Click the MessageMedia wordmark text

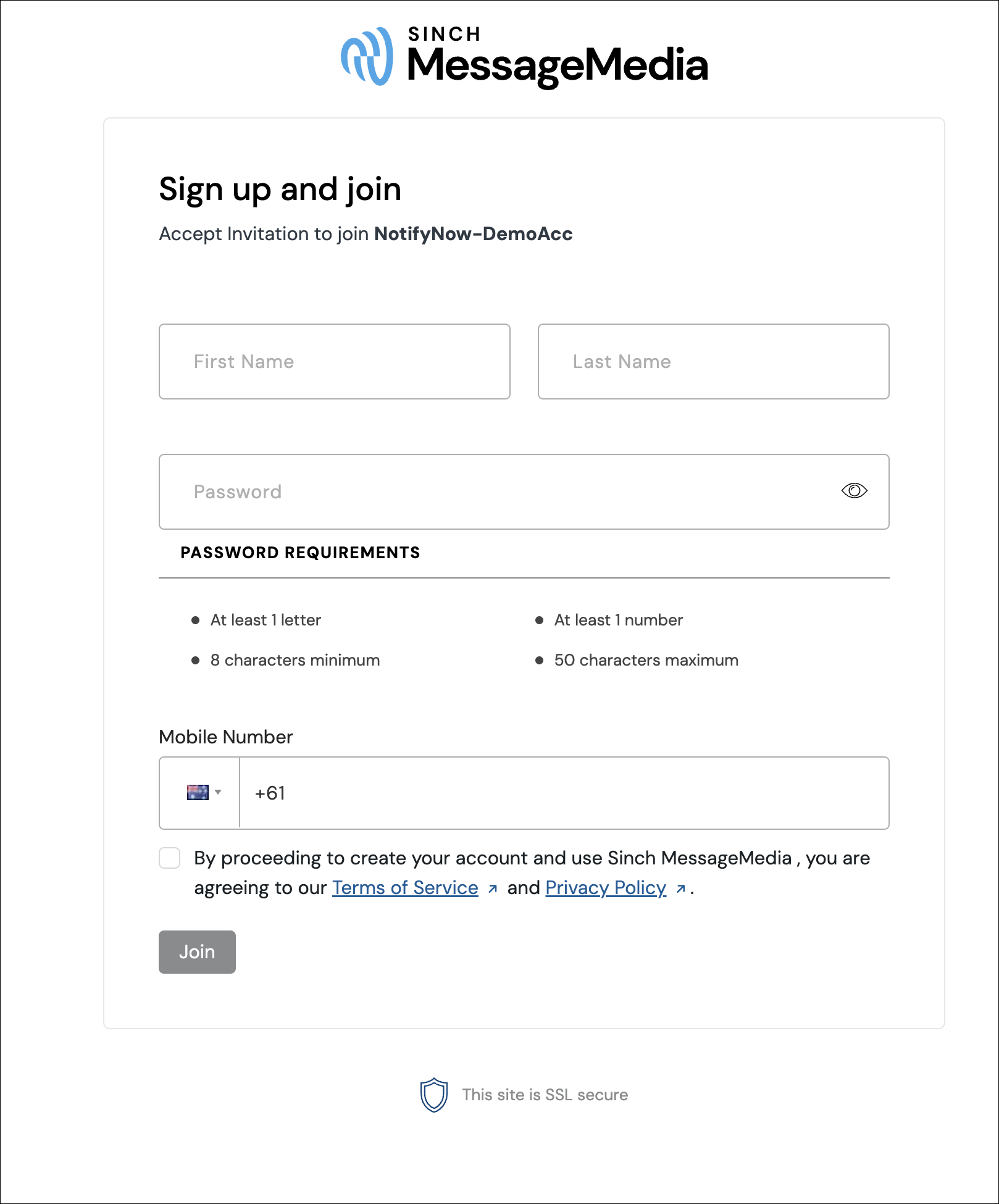pyautogui.click(x=558, y=65)
